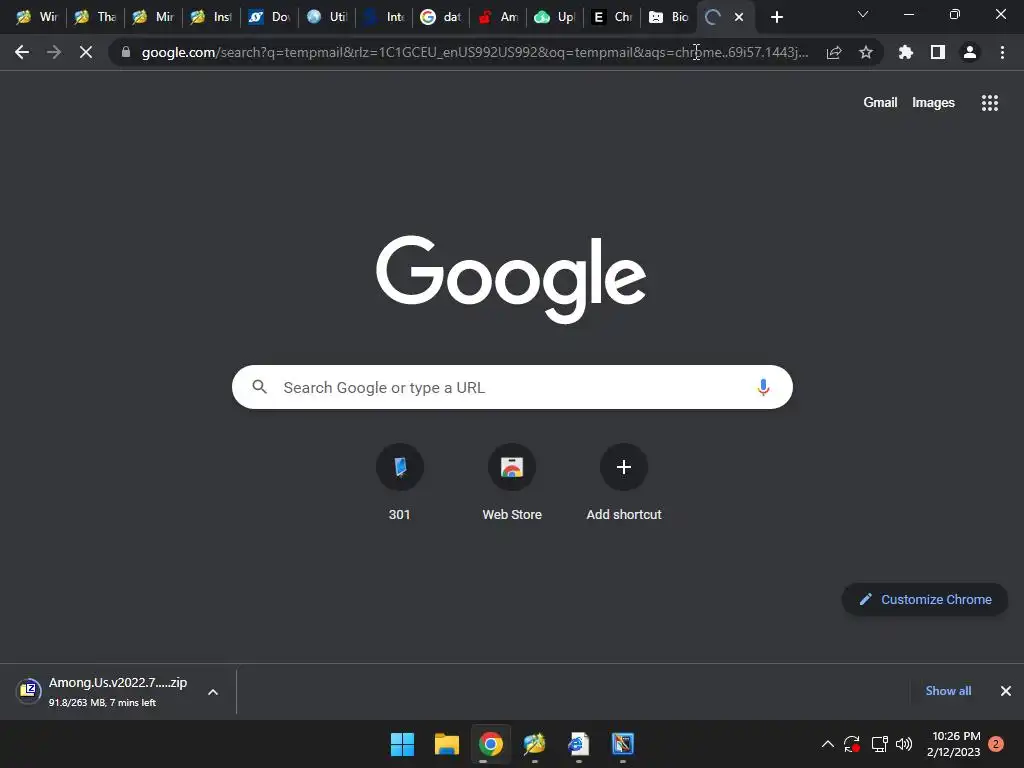Viewport: 1024px width, 768px height.
Task: Open network status tray icon
Action: pyautogui.click(x=879, y=744)
